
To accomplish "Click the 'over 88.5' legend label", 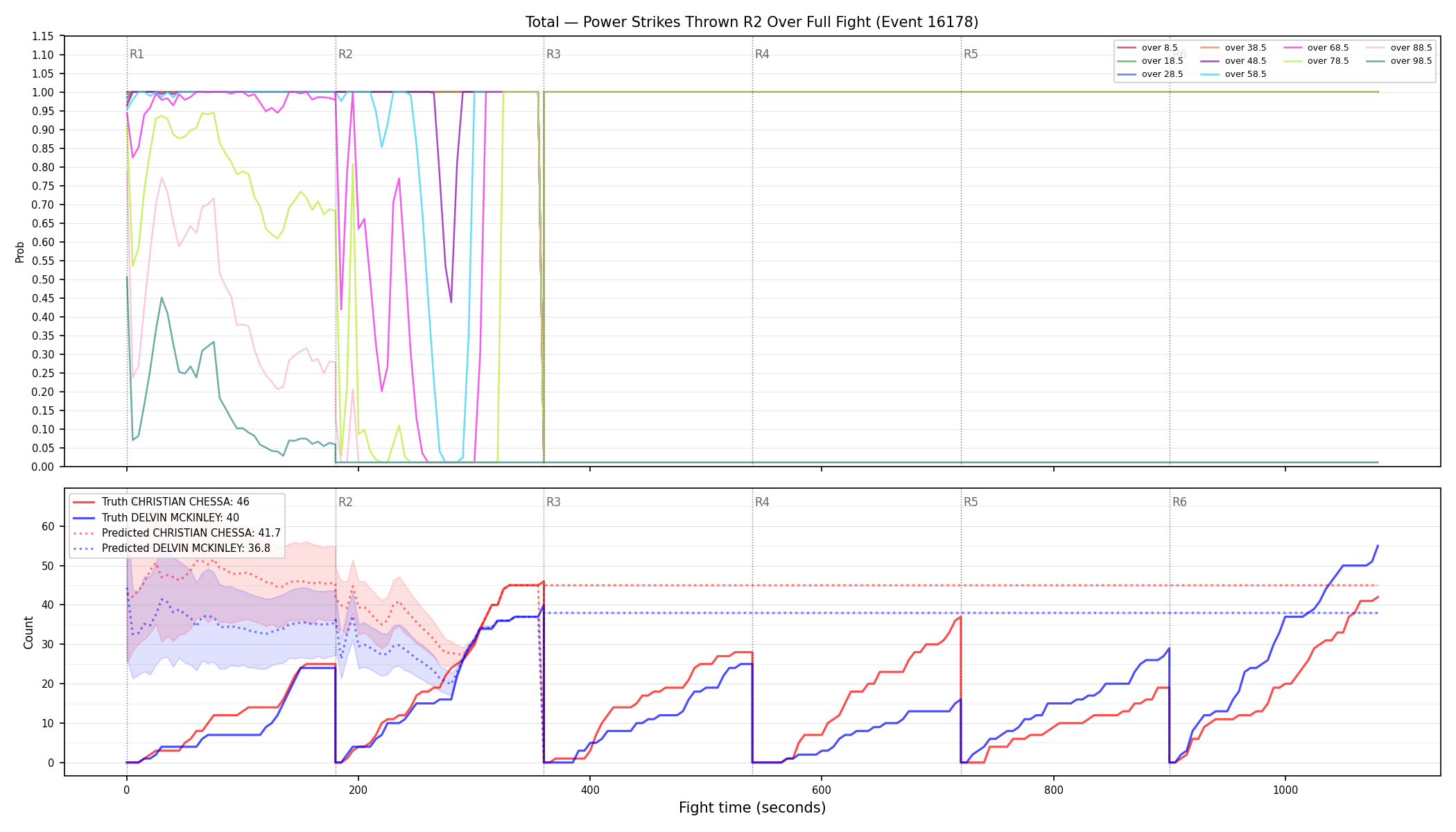I will click(x=1411, y=48).
